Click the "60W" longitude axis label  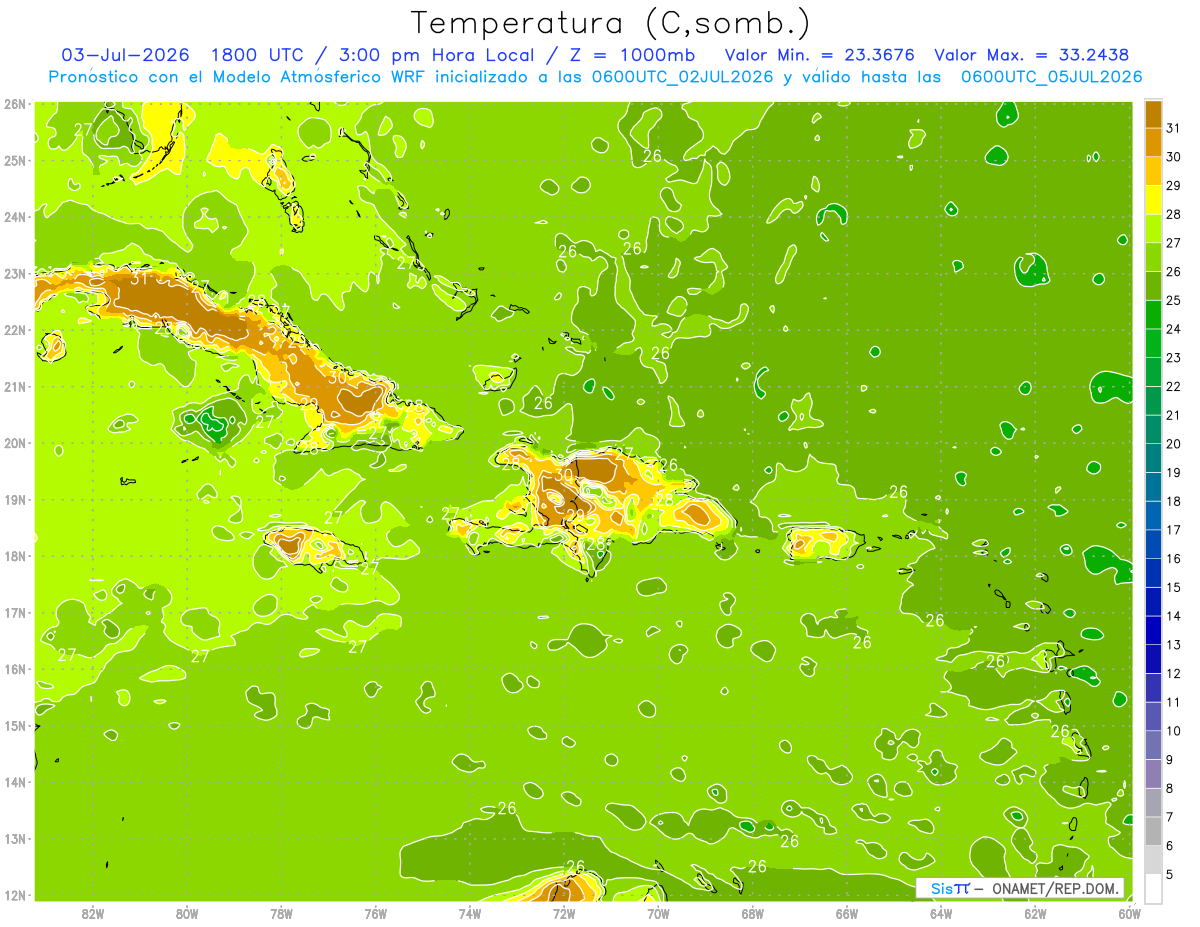(1130, 913)
